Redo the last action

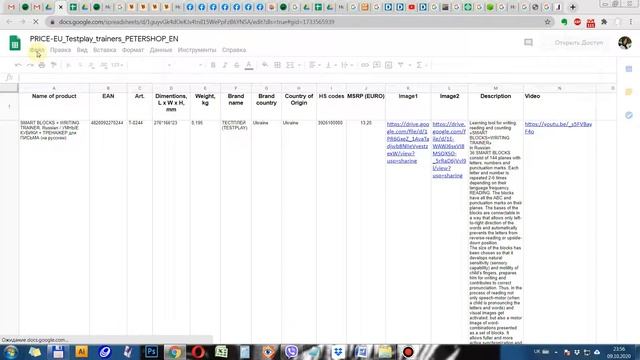point(30,65)
